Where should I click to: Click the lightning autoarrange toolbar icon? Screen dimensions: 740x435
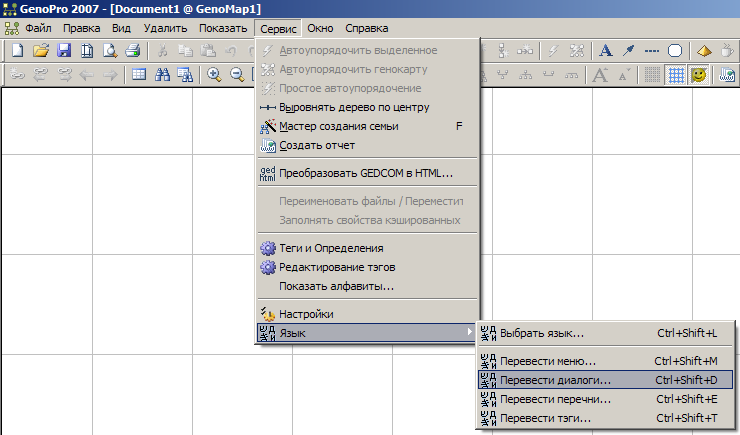point(553,50)
